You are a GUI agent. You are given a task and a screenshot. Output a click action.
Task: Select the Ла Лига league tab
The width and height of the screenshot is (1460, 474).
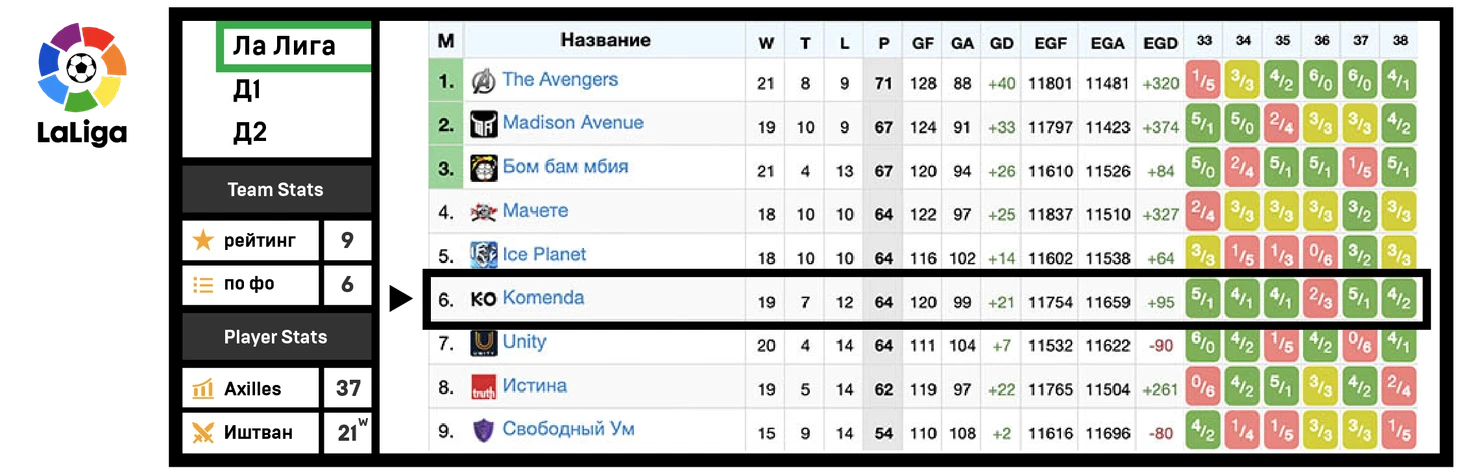tap(284, 46)
